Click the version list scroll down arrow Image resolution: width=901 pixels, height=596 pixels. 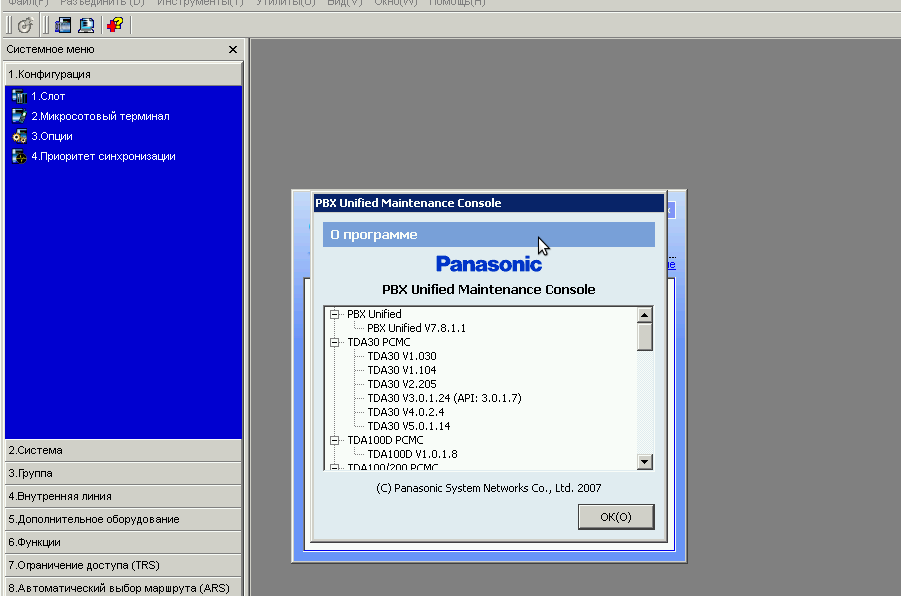click(645, 462)
